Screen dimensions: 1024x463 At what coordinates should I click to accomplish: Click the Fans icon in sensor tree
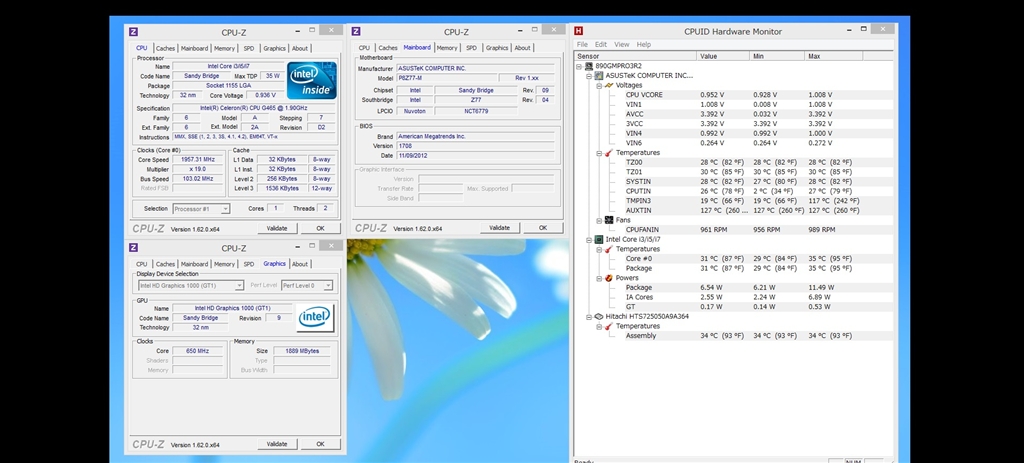click(609, 220)
